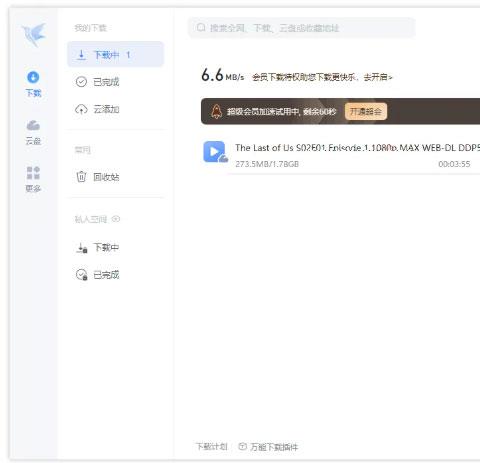Select The Last of Us S02E01 download item
This screenshot has height=463, width=480.
click(x=340, y=155)
